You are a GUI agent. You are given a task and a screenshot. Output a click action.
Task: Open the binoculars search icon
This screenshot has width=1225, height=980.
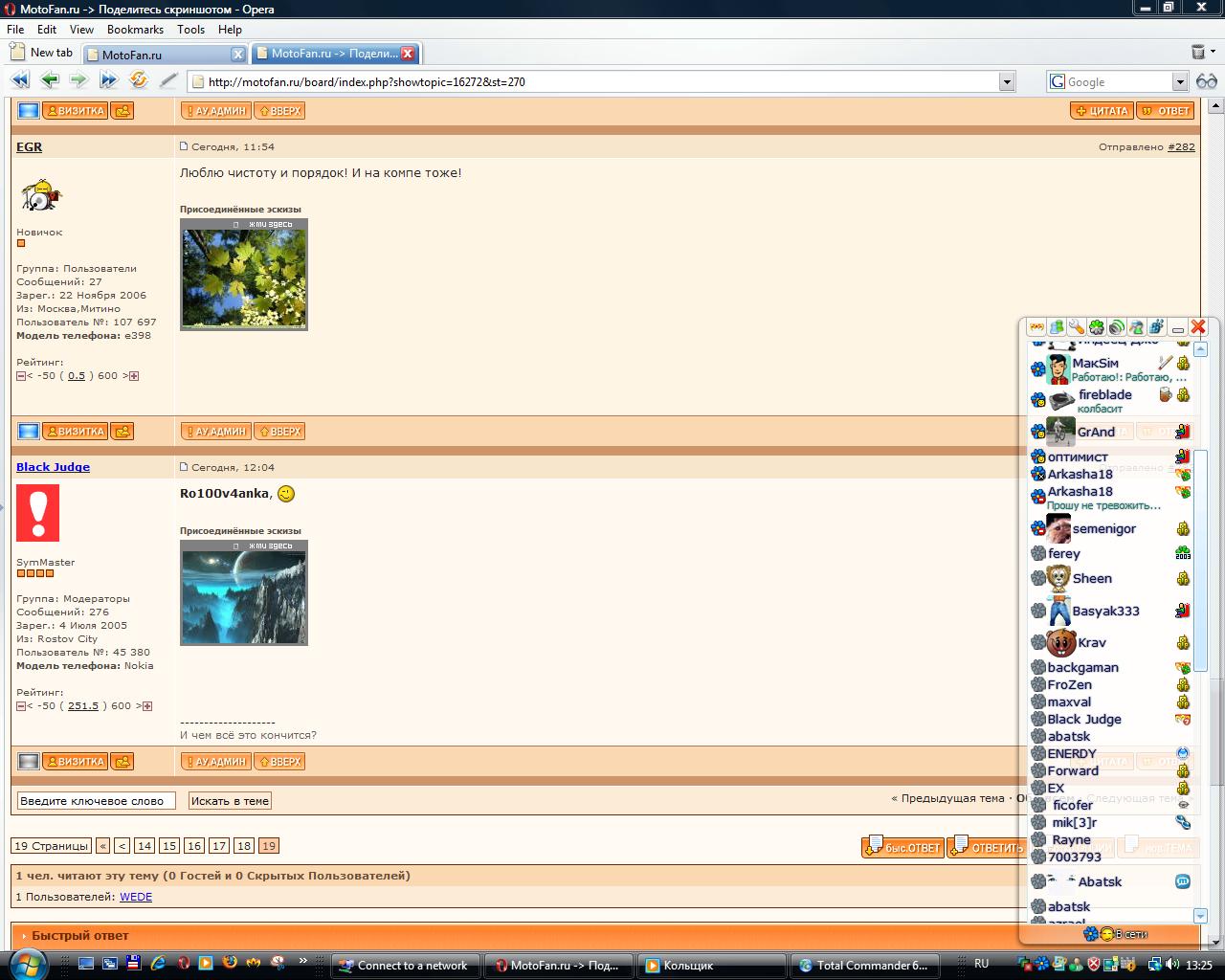[x=1207, y=81]
